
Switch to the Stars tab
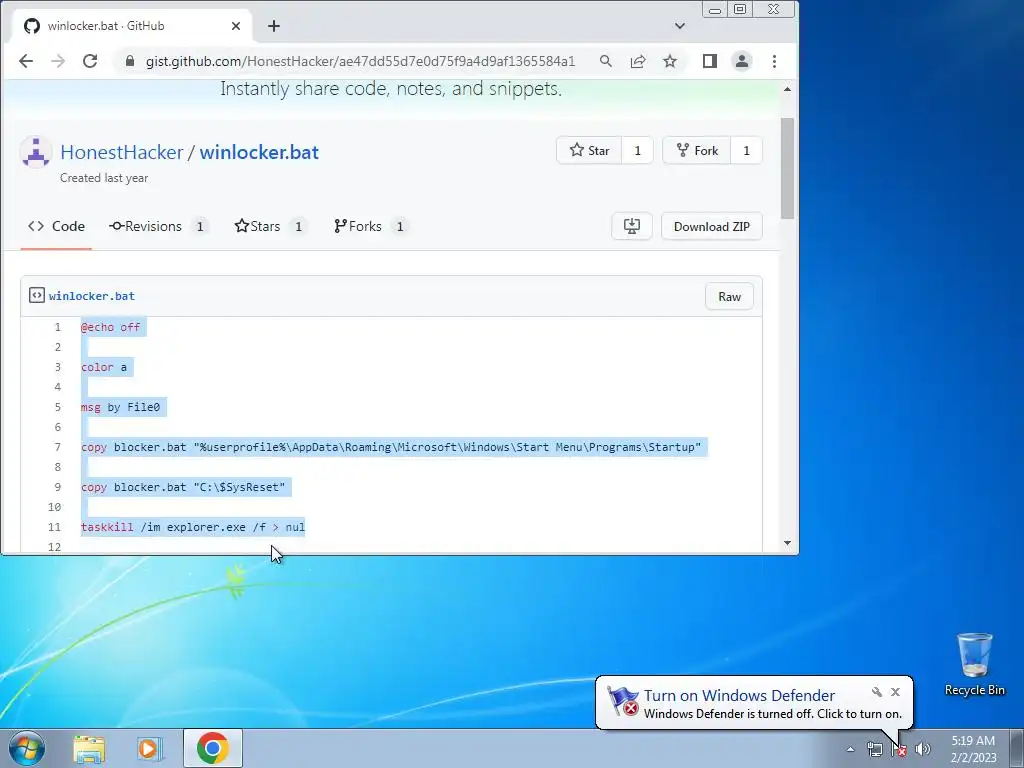[270, 226]
